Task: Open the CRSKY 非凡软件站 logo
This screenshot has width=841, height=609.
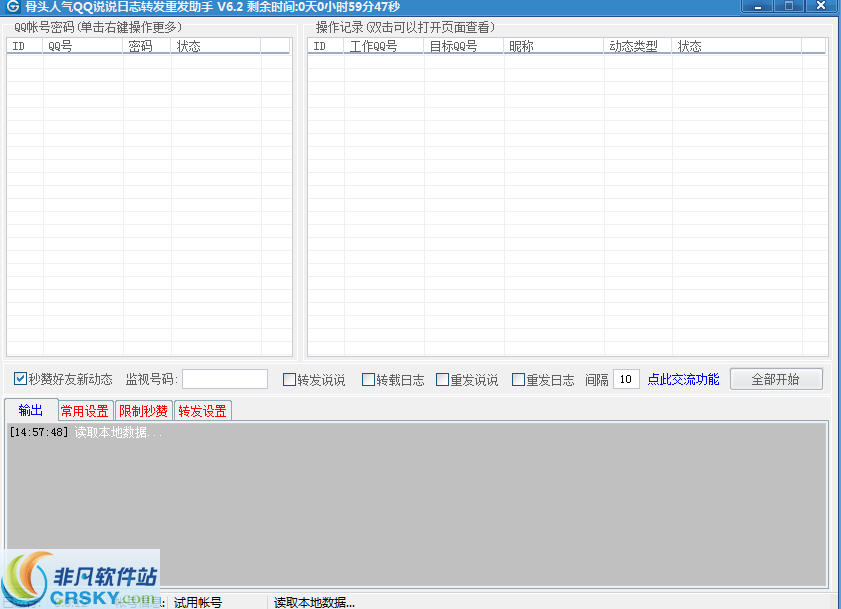Action: [x=79, y=577]
